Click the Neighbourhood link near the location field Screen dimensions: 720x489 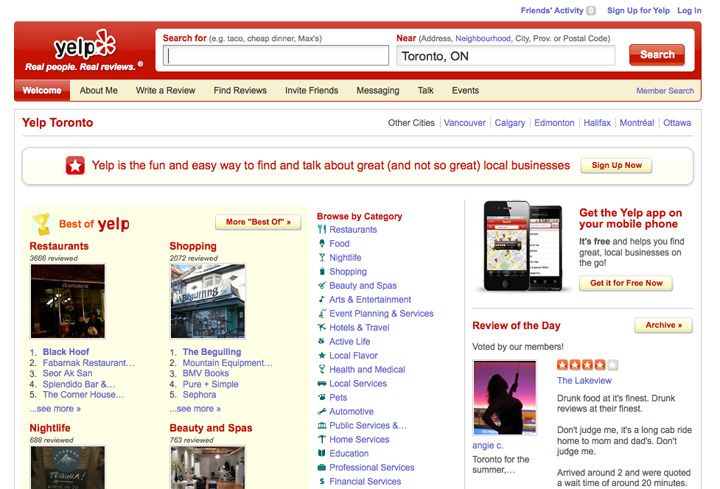tap(483, 39)
